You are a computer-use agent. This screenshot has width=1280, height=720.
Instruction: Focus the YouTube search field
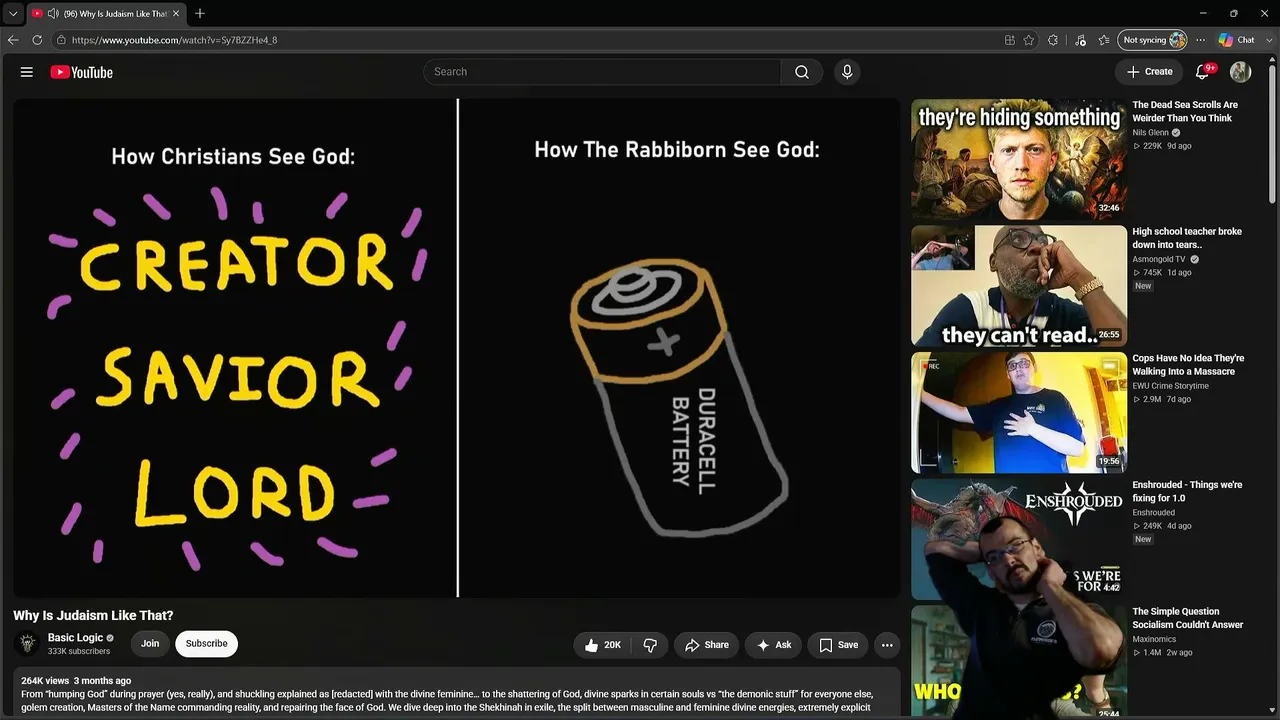pos(603,72)
